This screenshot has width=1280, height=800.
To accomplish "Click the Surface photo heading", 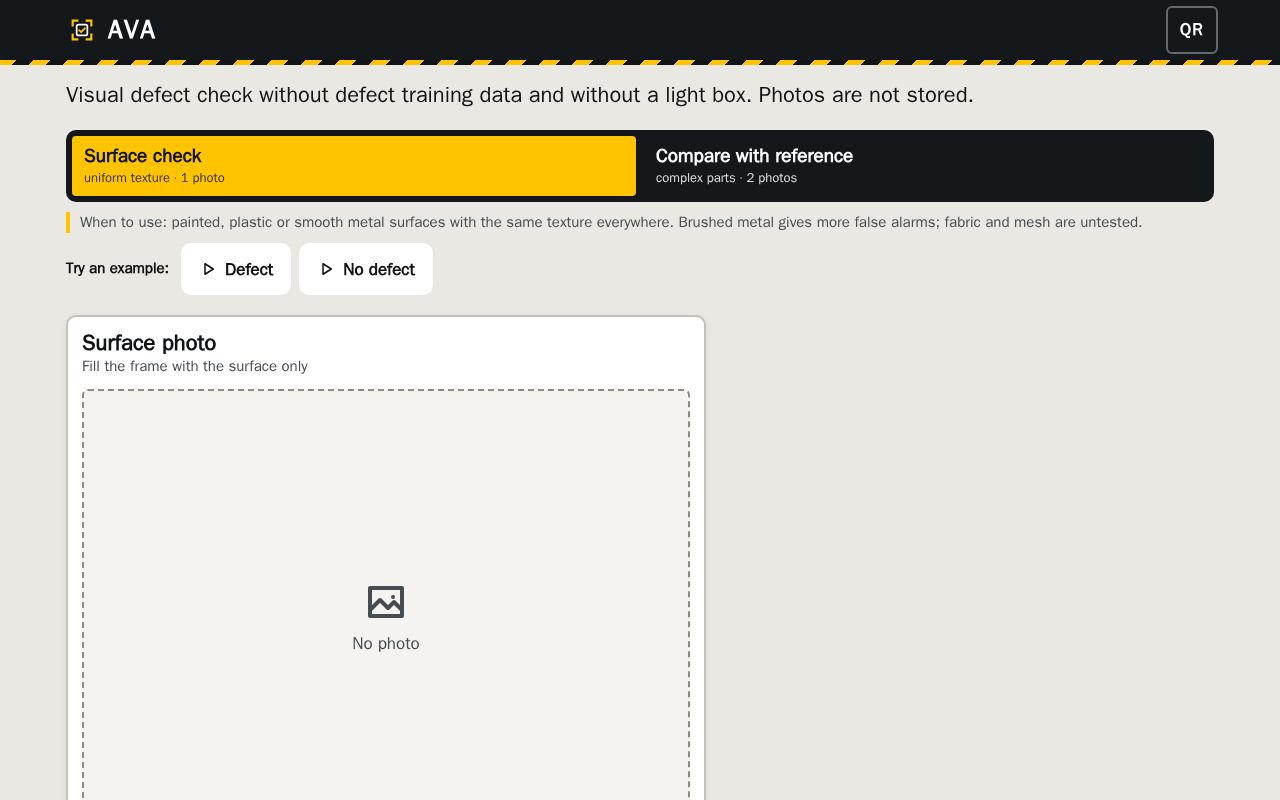I will [149, 343].
